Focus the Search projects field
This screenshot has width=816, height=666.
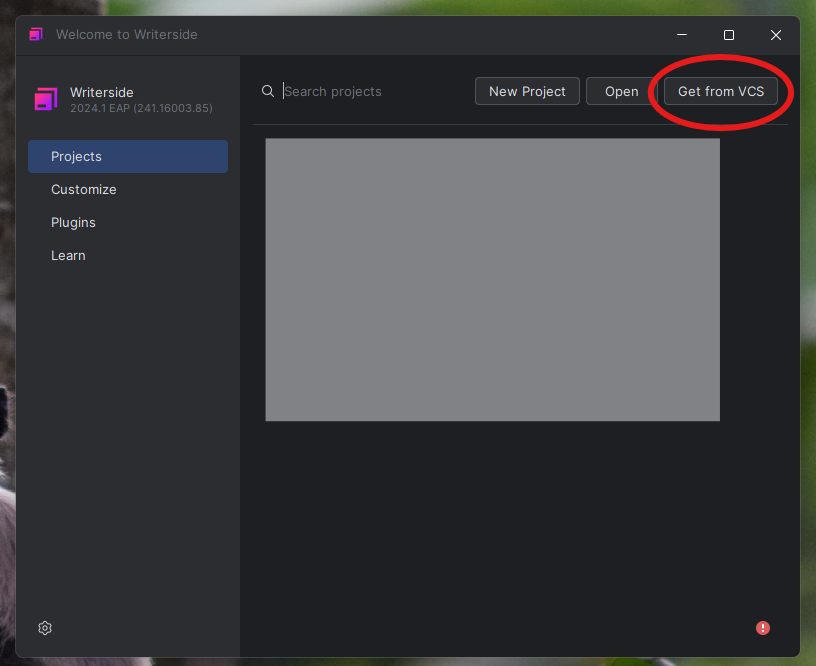[x=370, y=91]
